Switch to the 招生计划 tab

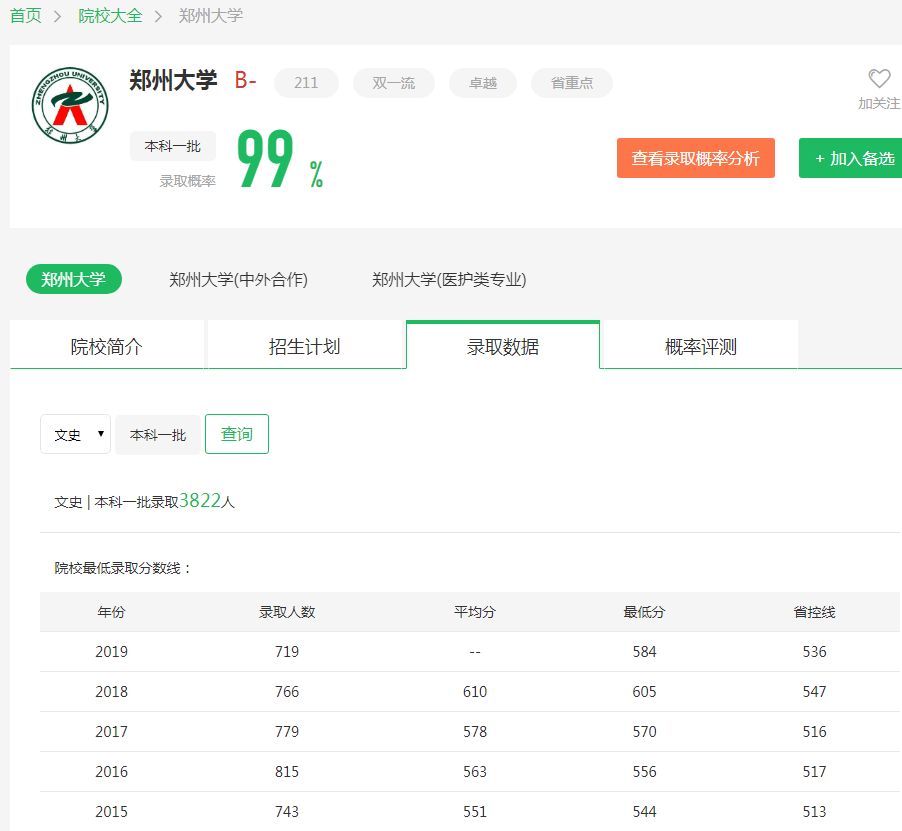tap(305, 346)
